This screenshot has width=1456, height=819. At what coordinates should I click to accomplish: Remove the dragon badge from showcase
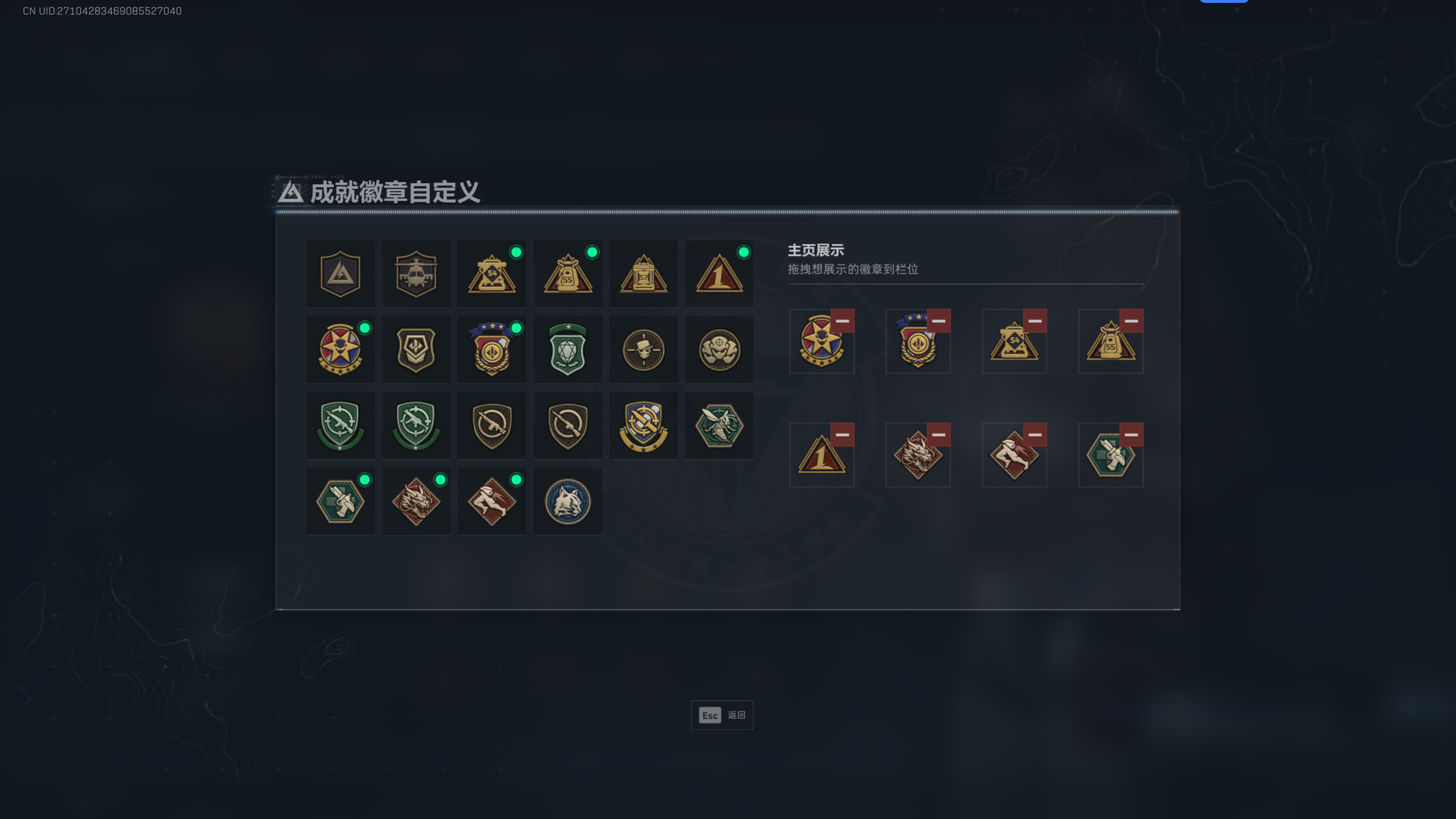coord(938,435)
